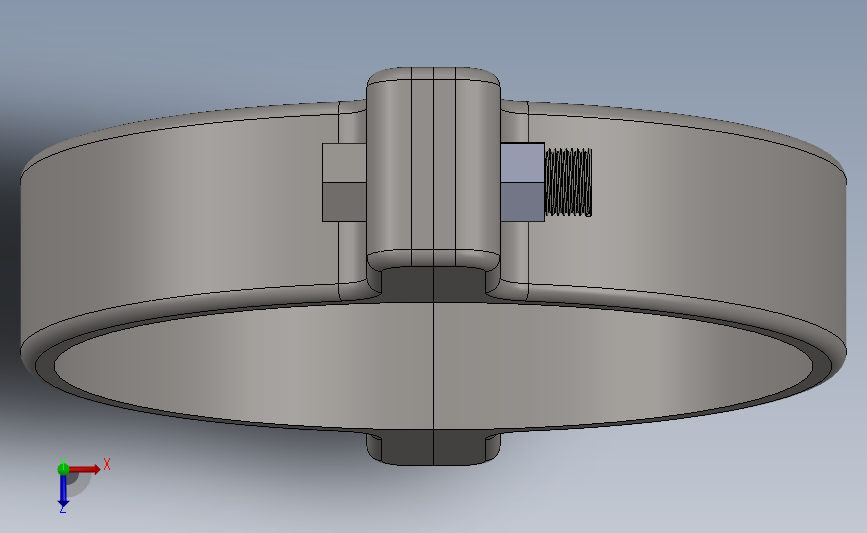This screenshot has width=867, height=533.
Task: Click the blue Z axis of the orientation triad
Action: [x=63, y=491]
